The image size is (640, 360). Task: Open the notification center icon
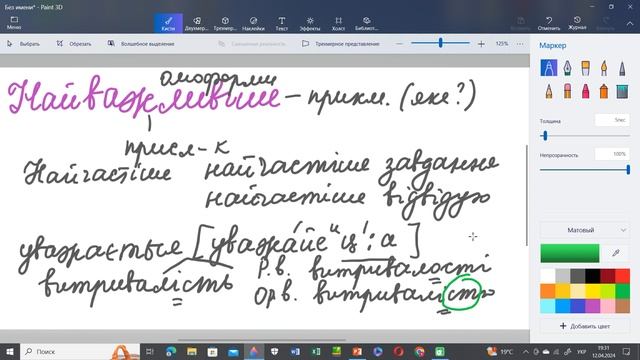tap(627, 351)
